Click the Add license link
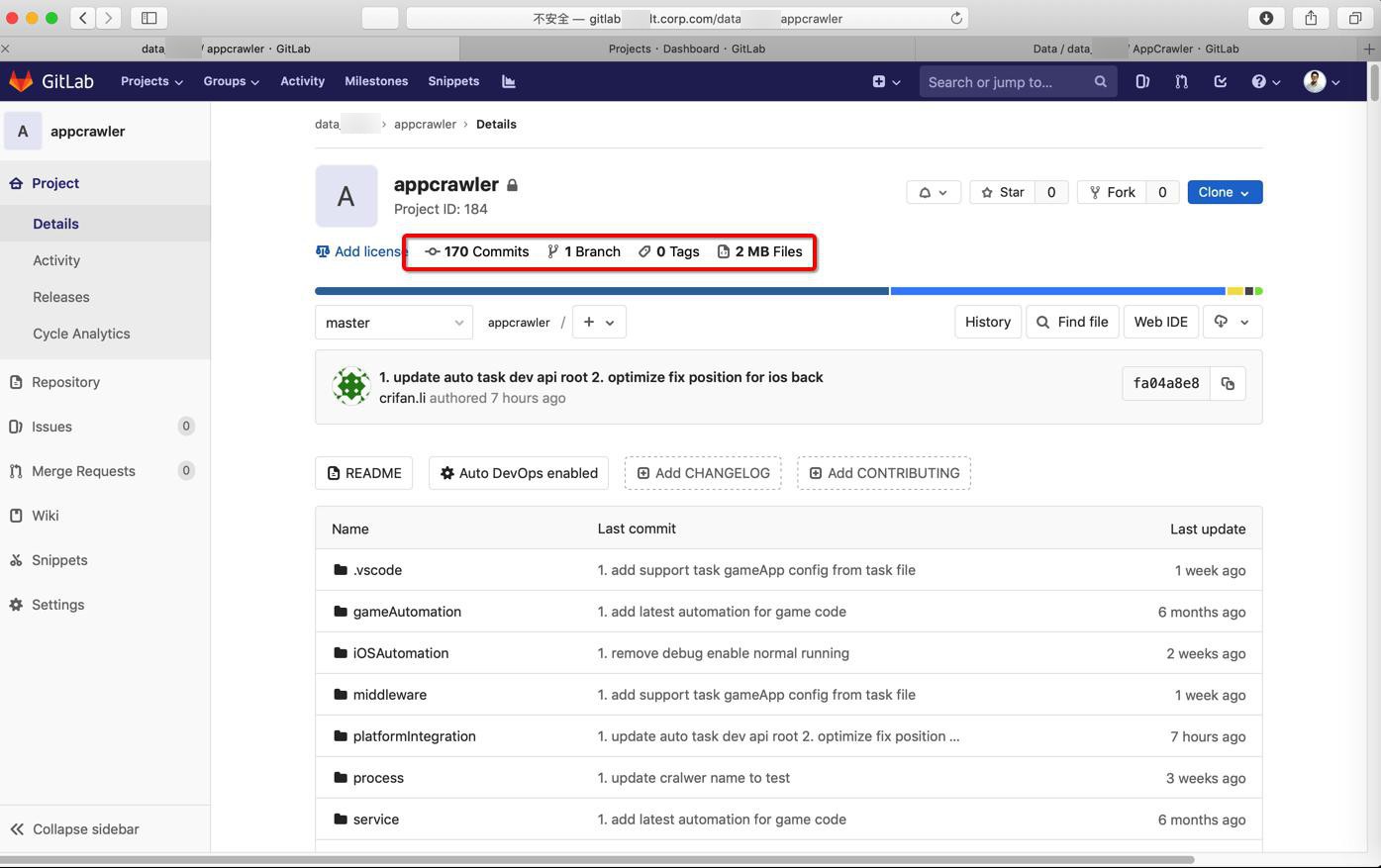This screenshot has width=1381, height=868. tap(359, 251)
